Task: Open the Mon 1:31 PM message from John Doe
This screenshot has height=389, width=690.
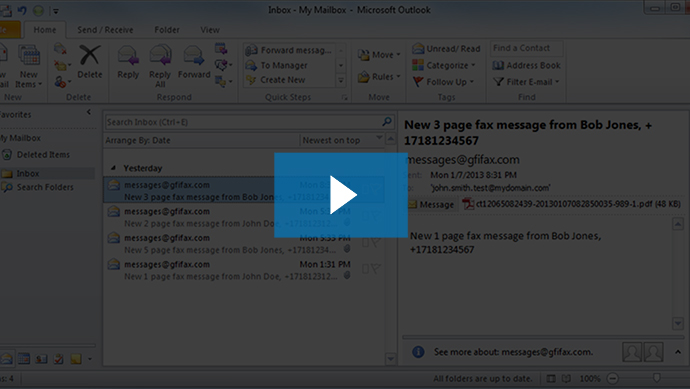Action: click(x=243, y=270)
